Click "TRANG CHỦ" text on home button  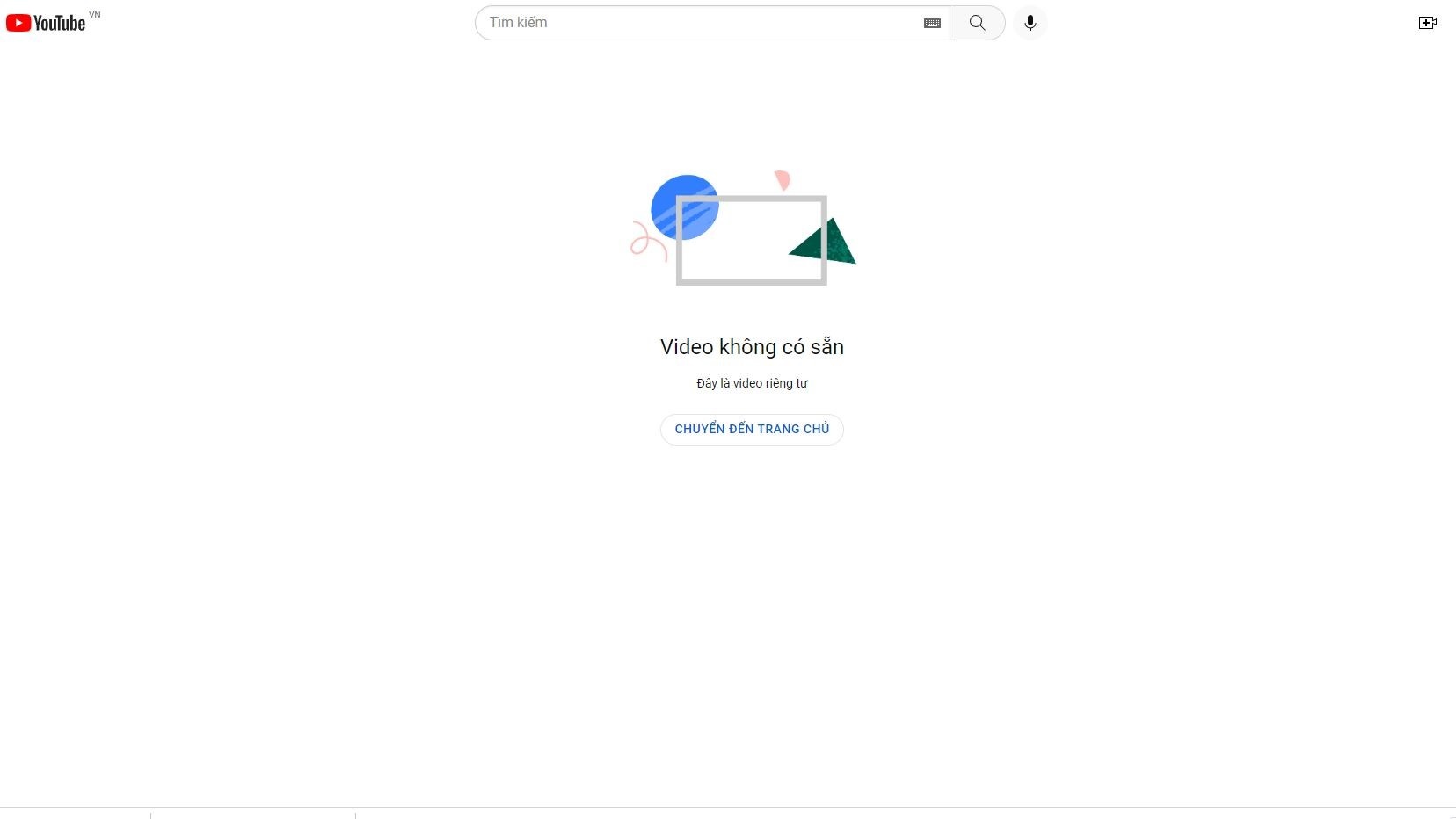click(793, 429)
